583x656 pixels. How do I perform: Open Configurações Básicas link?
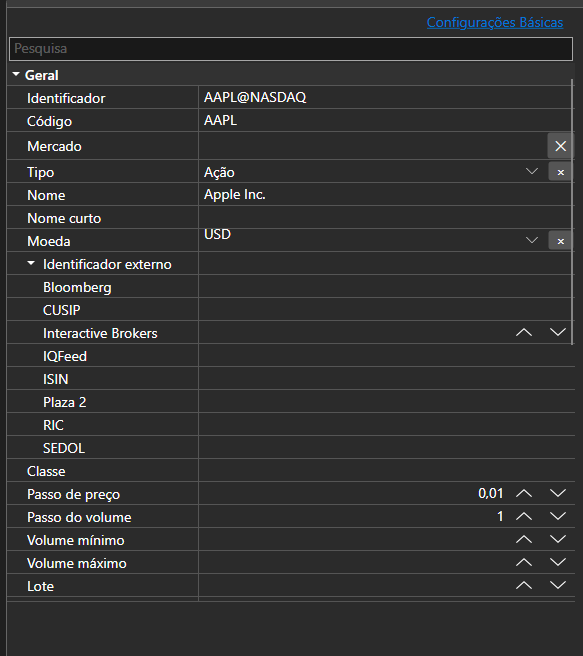pyautogui.click(x=495, y=22)
